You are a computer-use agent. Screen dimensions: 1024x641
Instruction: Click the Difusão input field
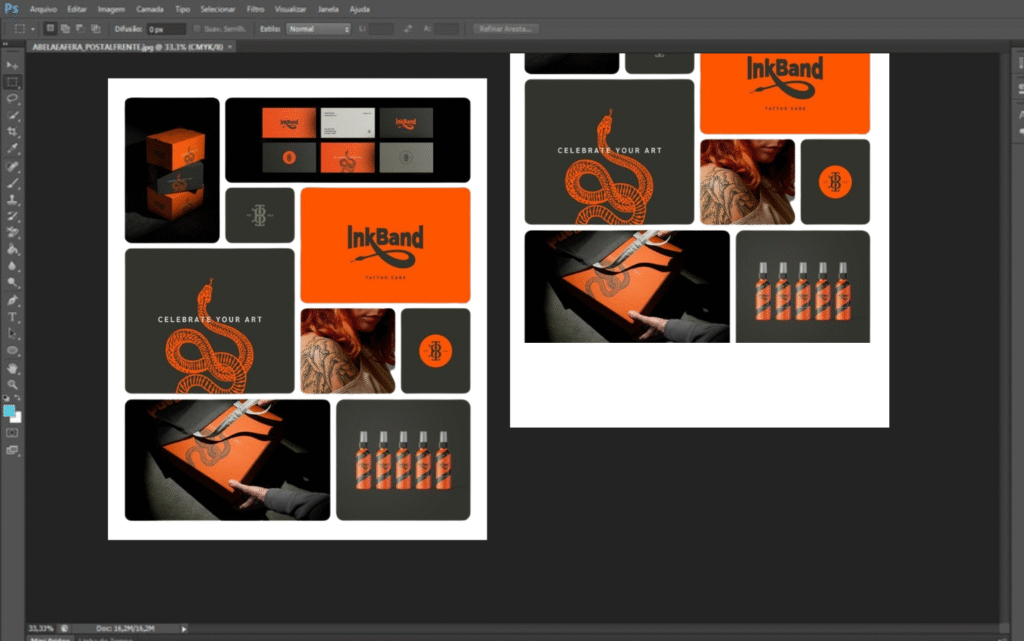[x=165, y=29]
